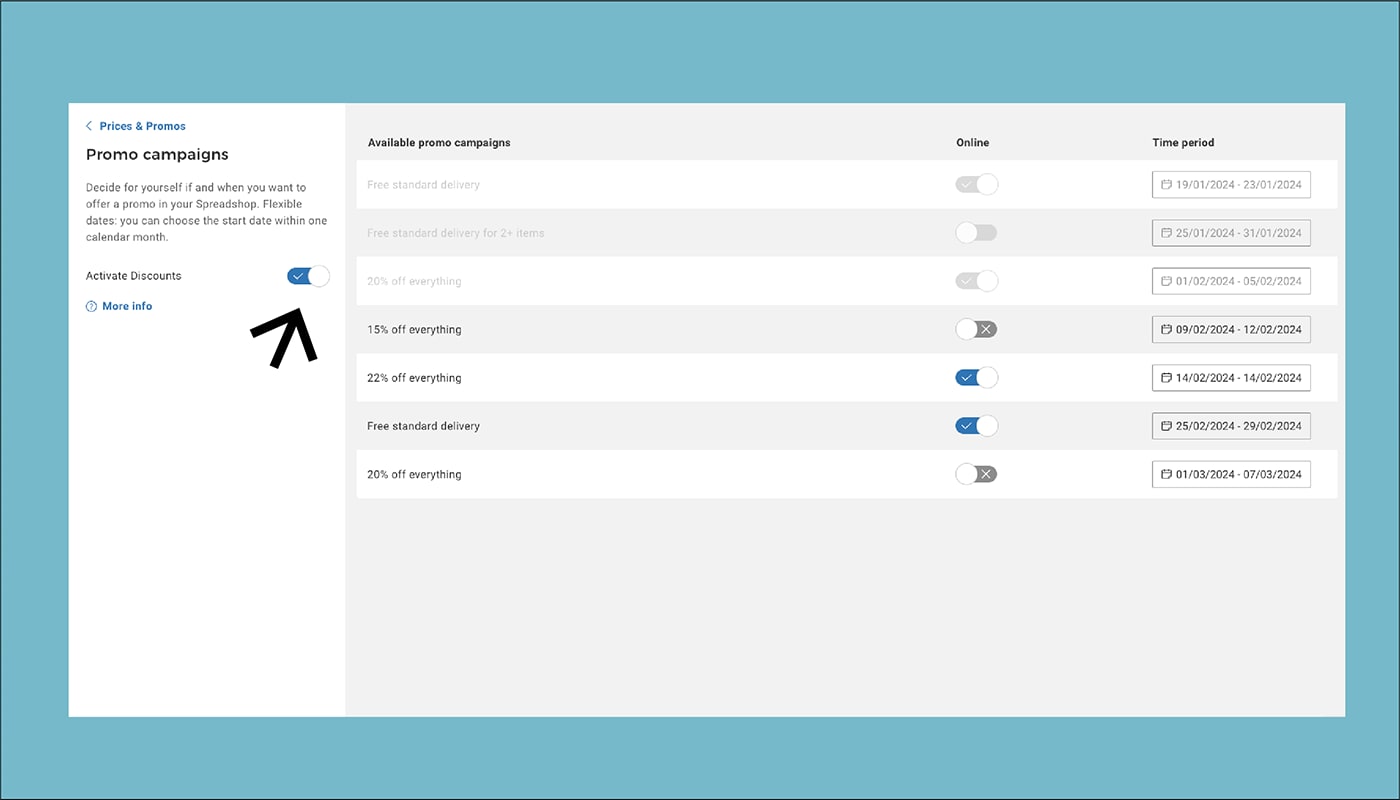Open the More info link
Viewport: 1400px width, 800px height.
point(127,306)
